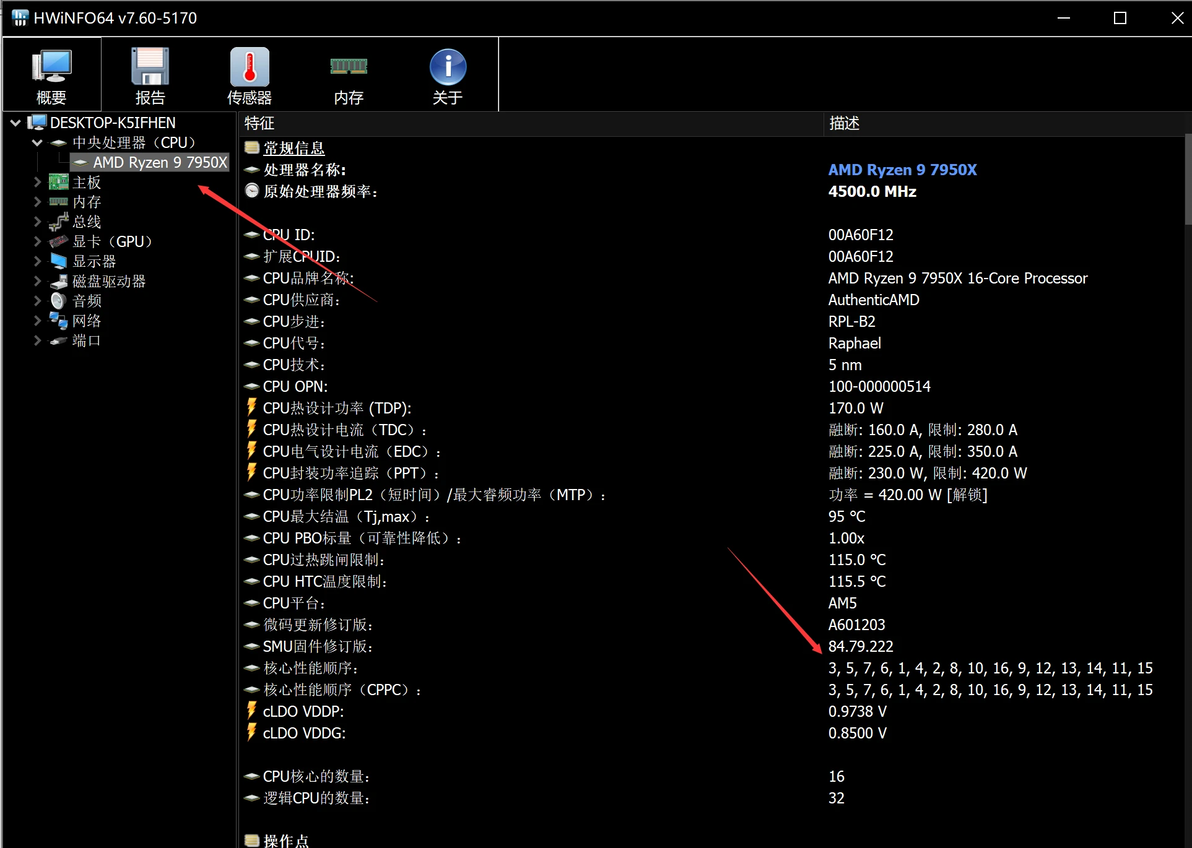Viewport: 1192px width, 848px height.
Task: Select the CPU代号 row
Action: pos(712,343)
